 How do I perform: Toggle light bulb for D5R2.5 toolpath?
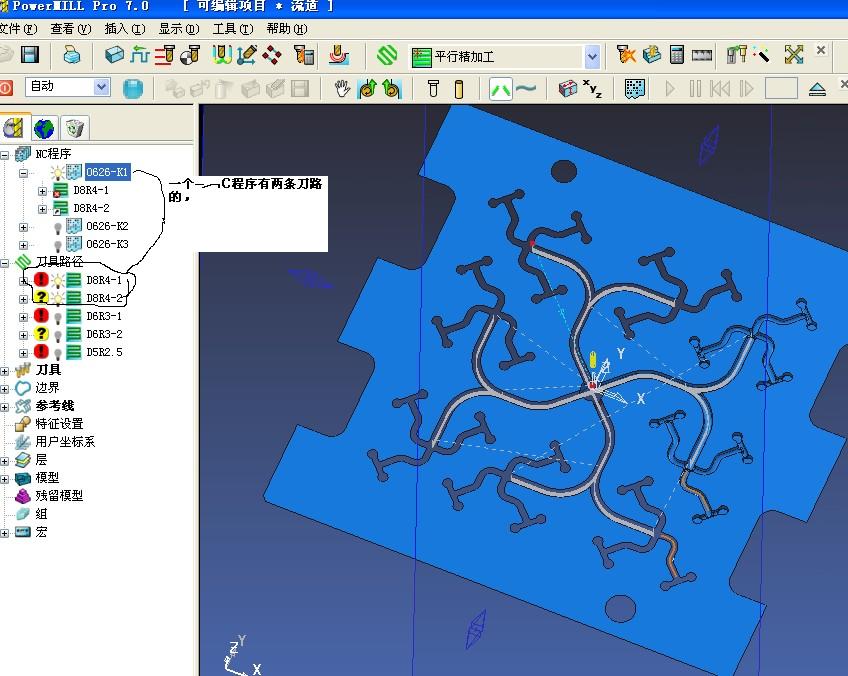click(58, 354)
